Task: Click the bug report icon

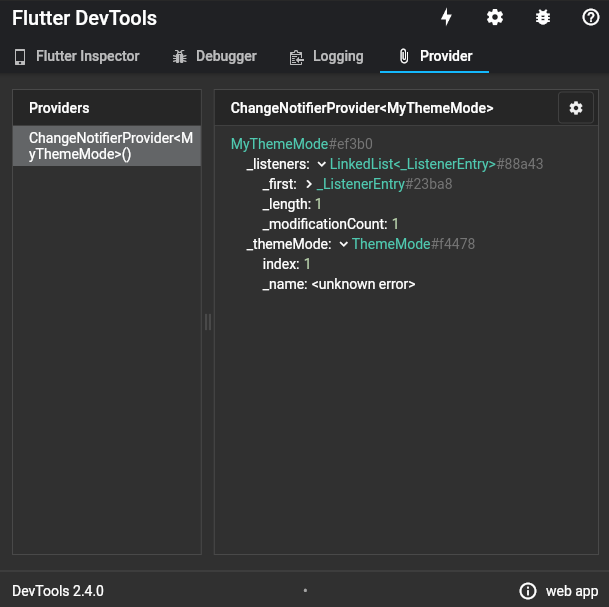Action: [543, 17]
